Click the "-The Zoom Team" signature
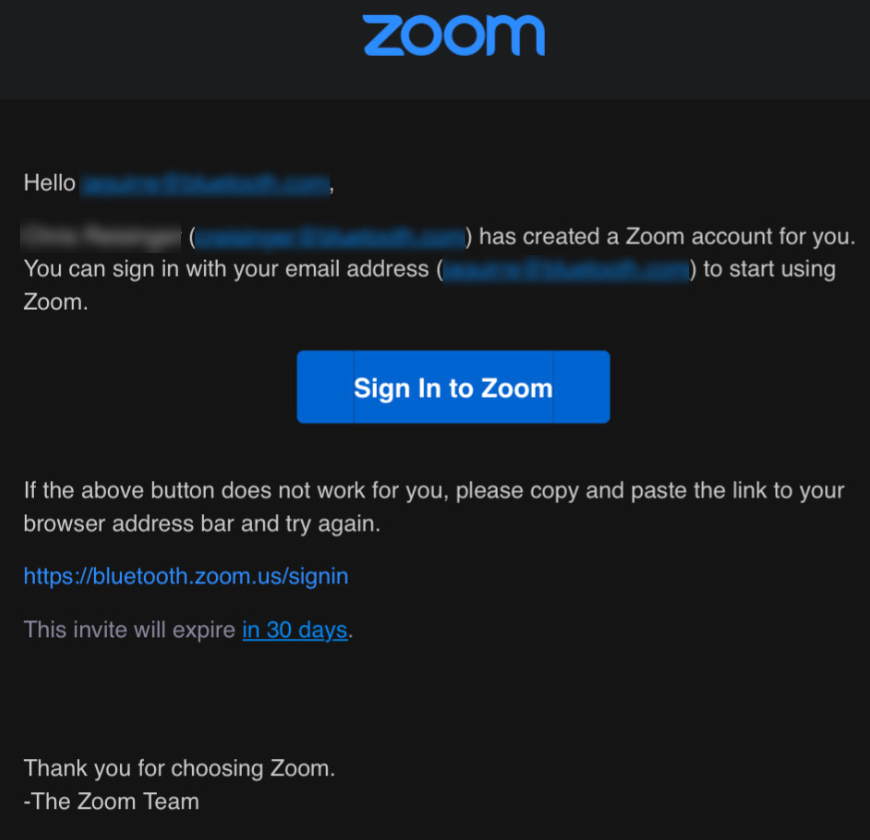The height and width of the screenshot is (840, 870). 111,802
